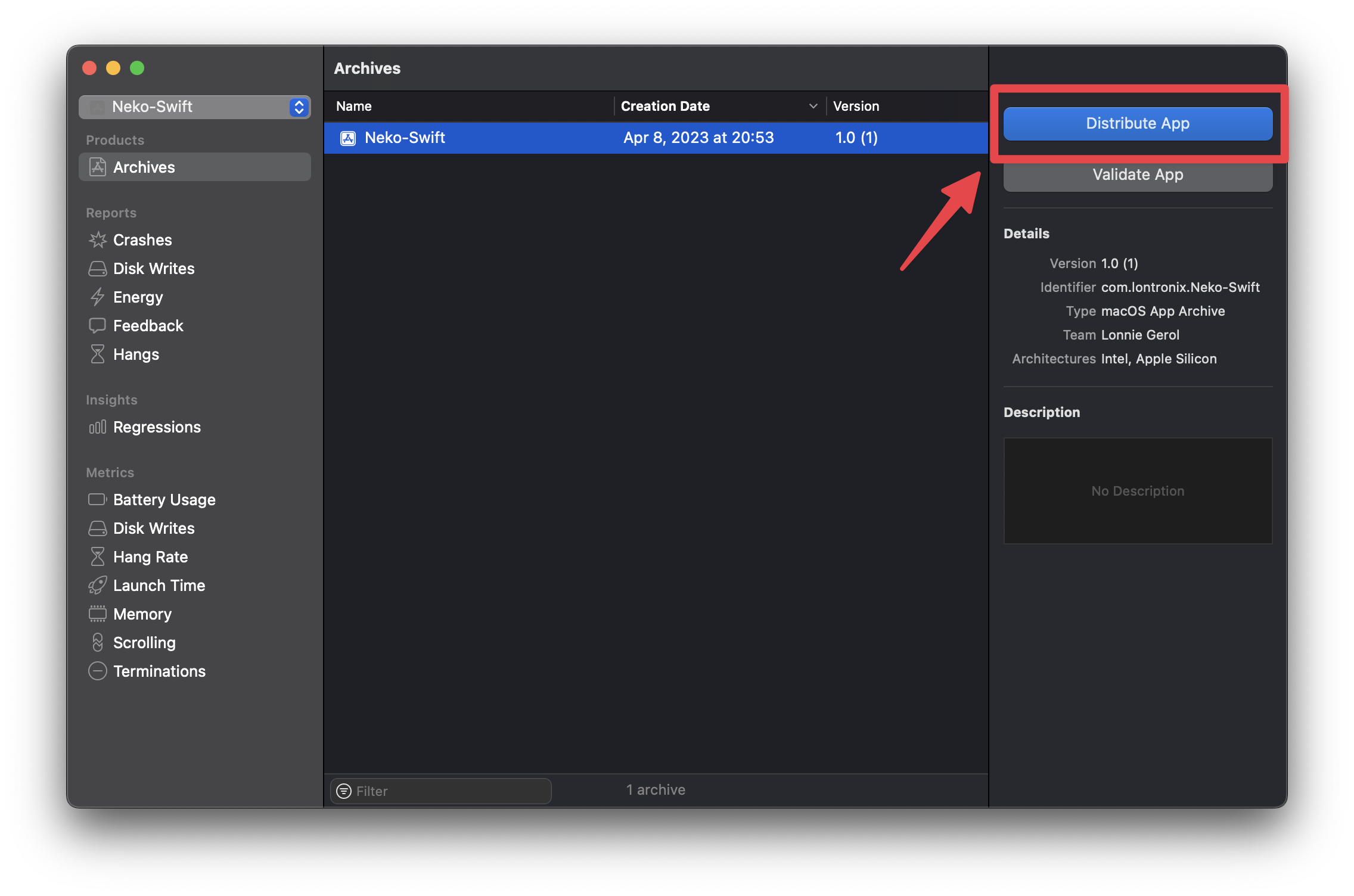Click the Archives icon in sidebar

[98, 167]
